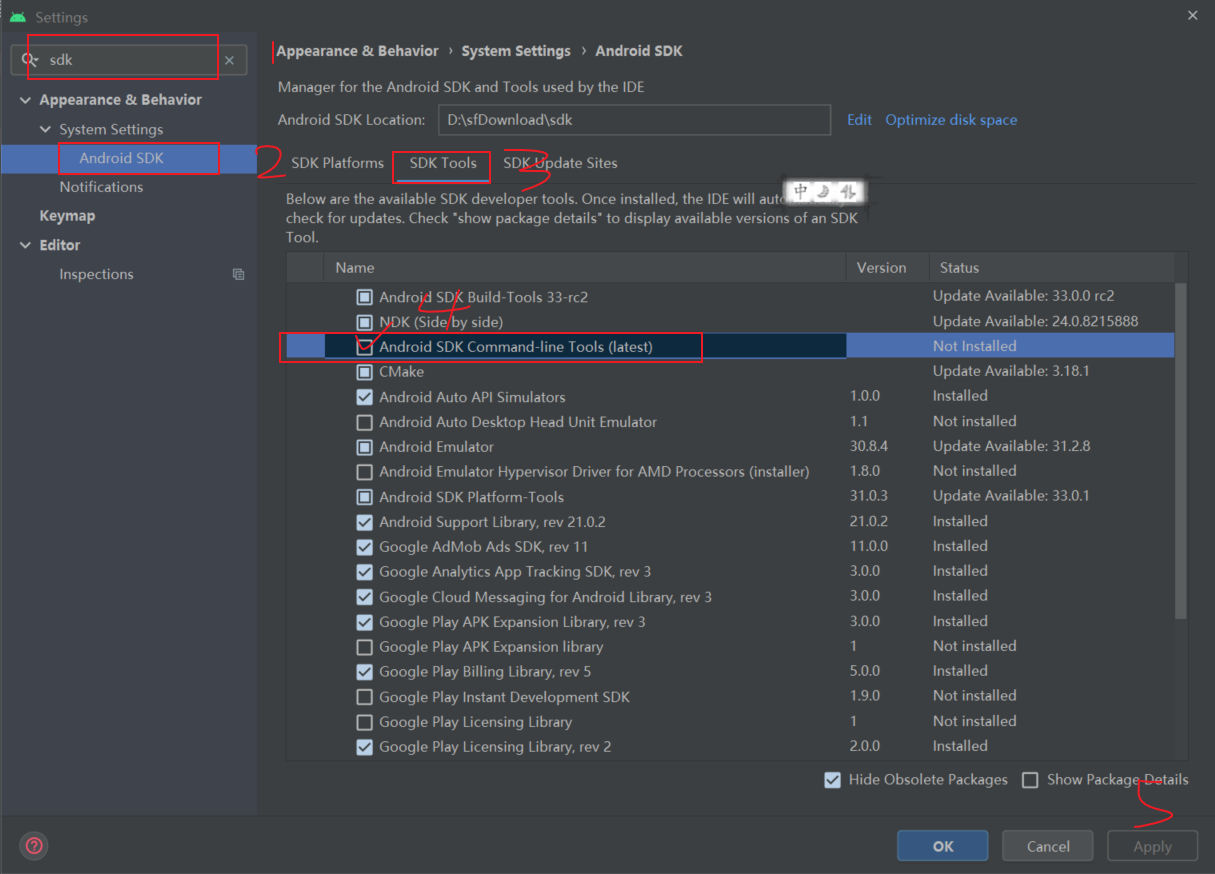This screenshot has width=1215, height=874.
Task: Switch to the SDK Platforms tab
Action: [x=337, y=163]
